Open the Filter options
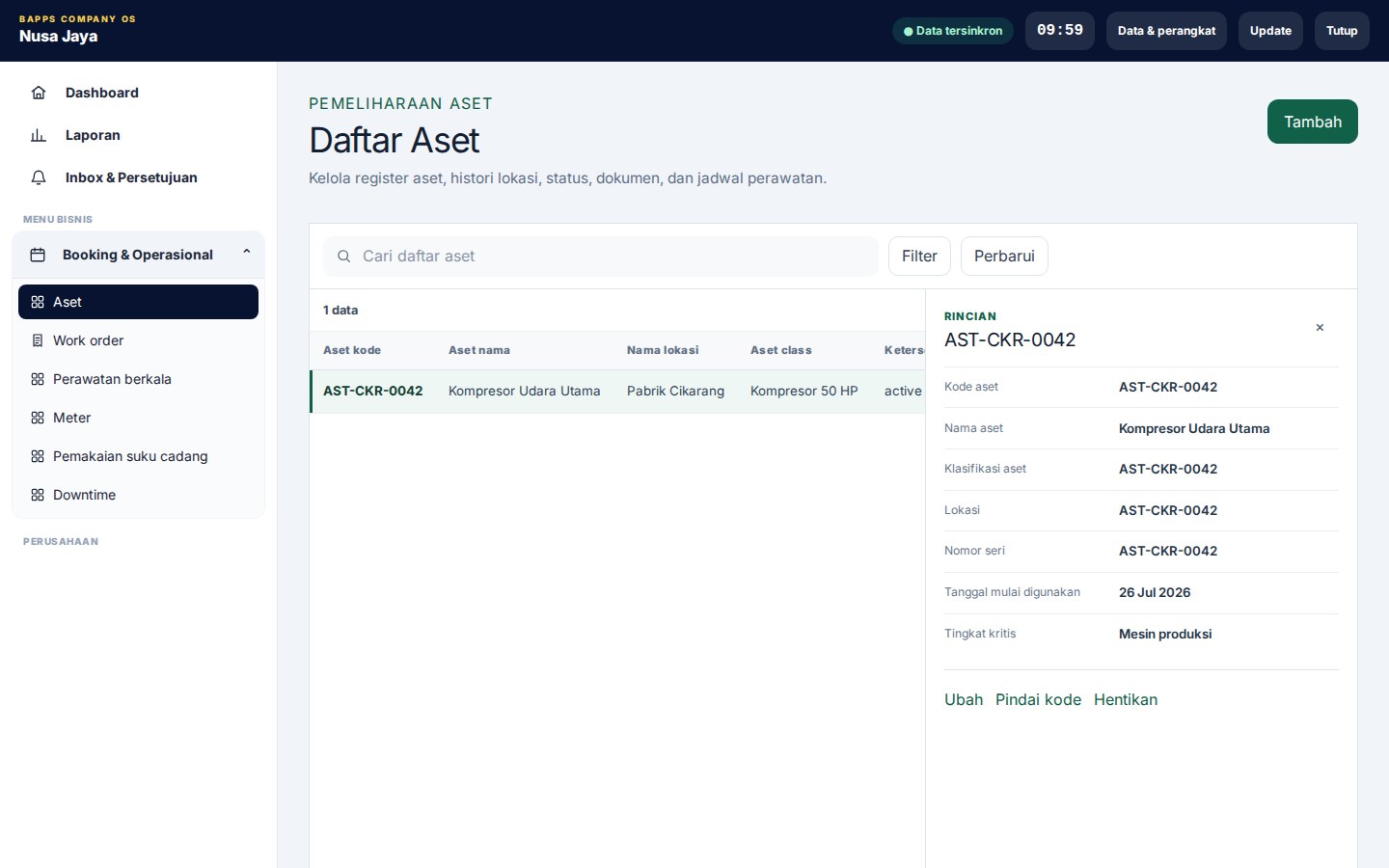1389x868 pixels. [x=919, y=256]
